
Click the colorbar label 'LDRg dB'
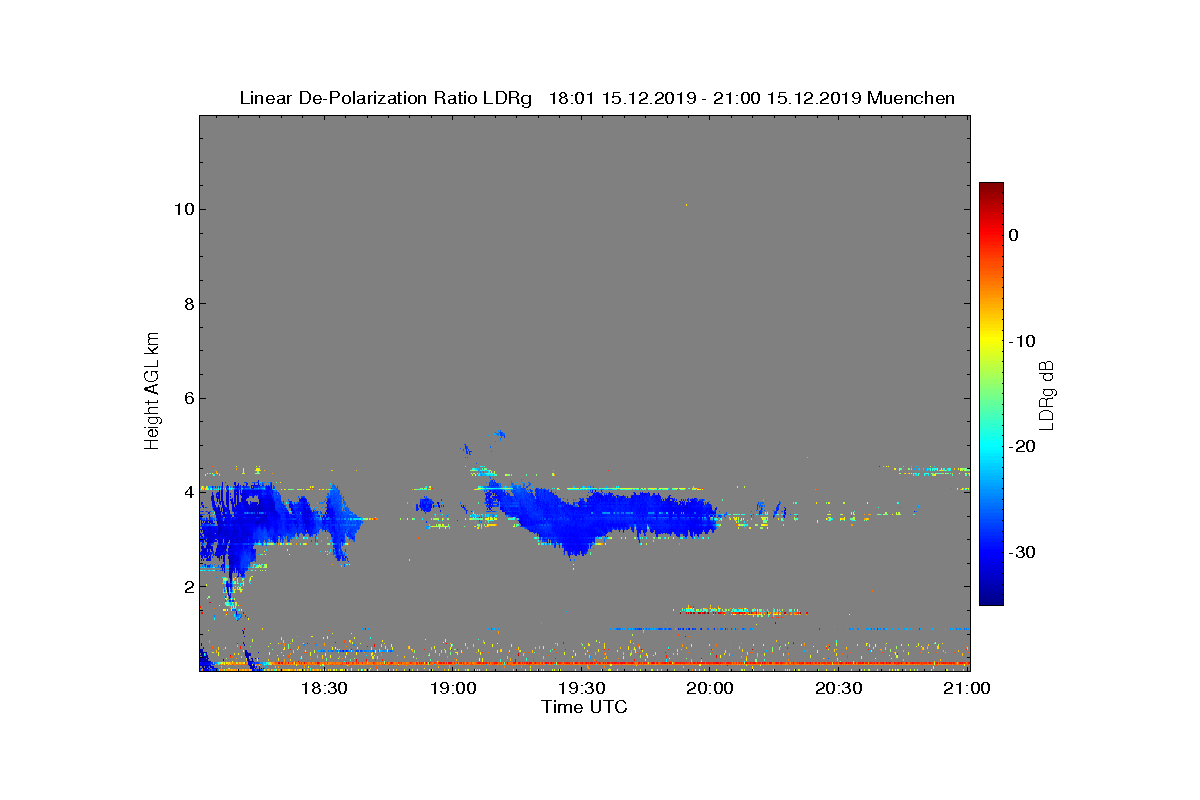pos(1047,394)
